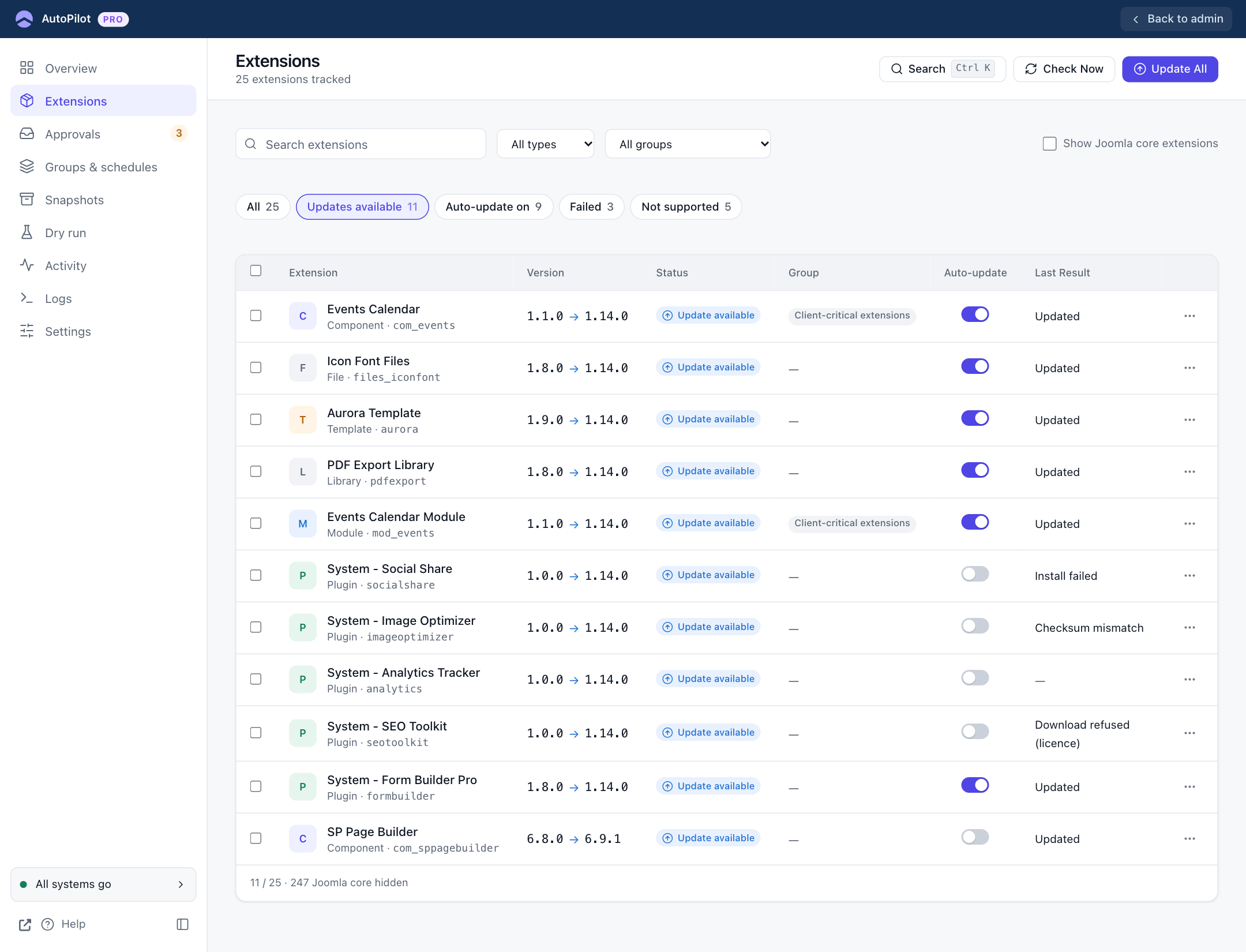Click the Check Now button

(x=1064, y=69)
